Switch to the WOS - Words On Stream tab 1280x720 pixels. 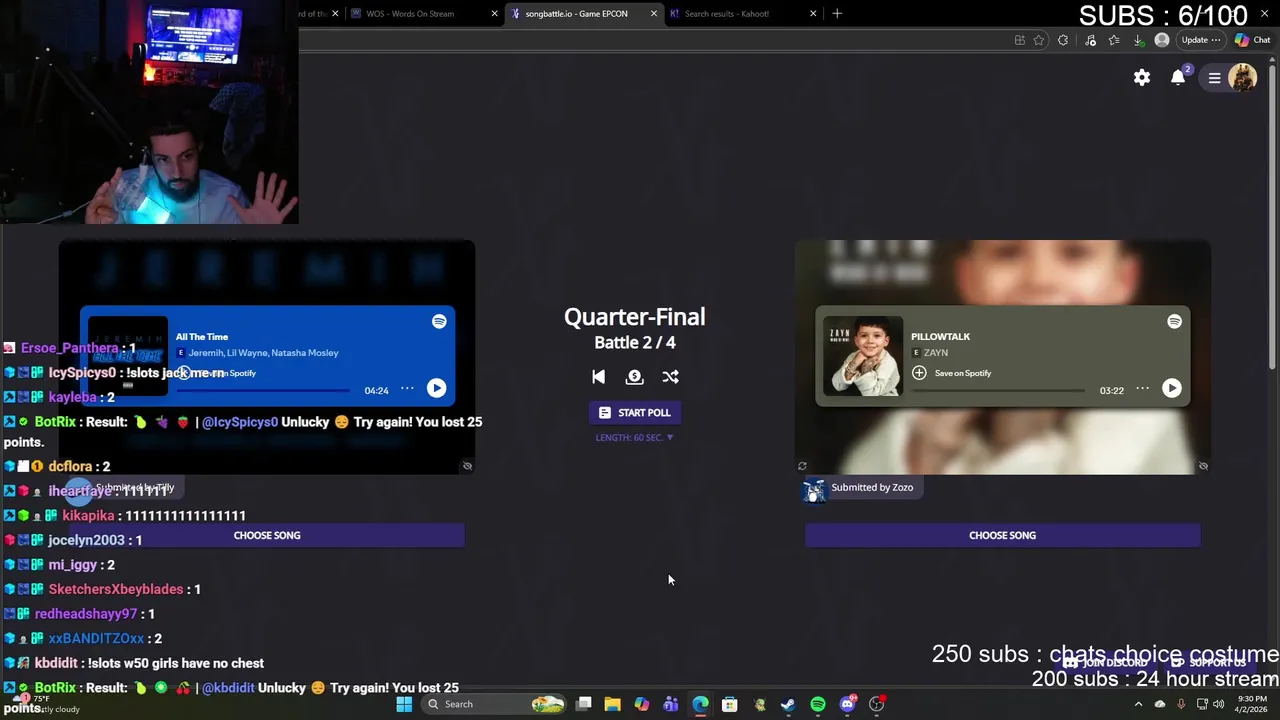410,14
